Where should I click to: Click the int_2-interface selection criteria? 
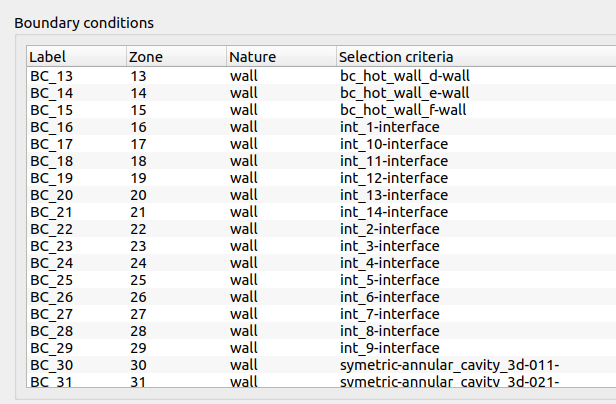389,229
